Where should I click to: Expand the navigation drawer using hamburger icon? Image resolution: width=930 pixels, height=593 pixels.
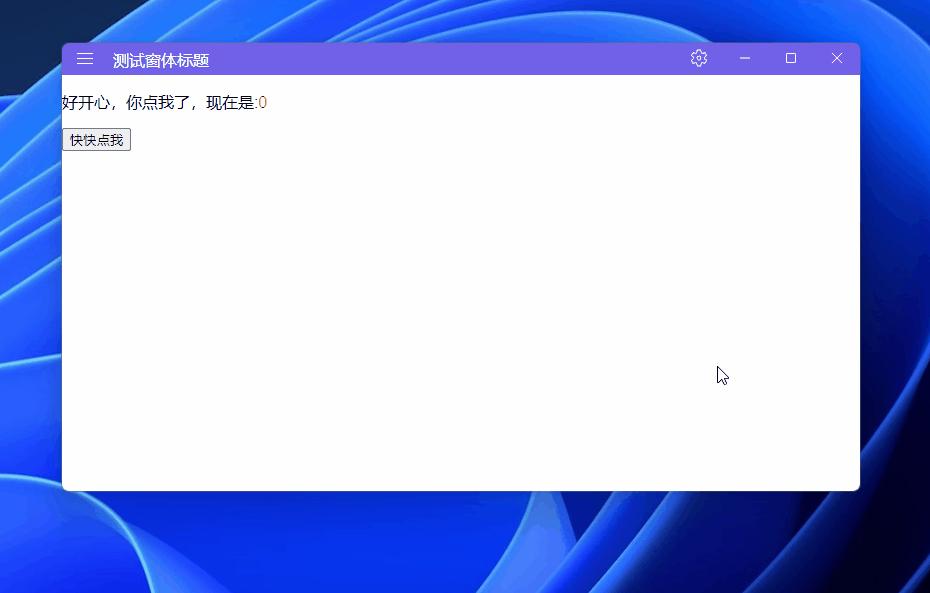[x=84, y=58]
